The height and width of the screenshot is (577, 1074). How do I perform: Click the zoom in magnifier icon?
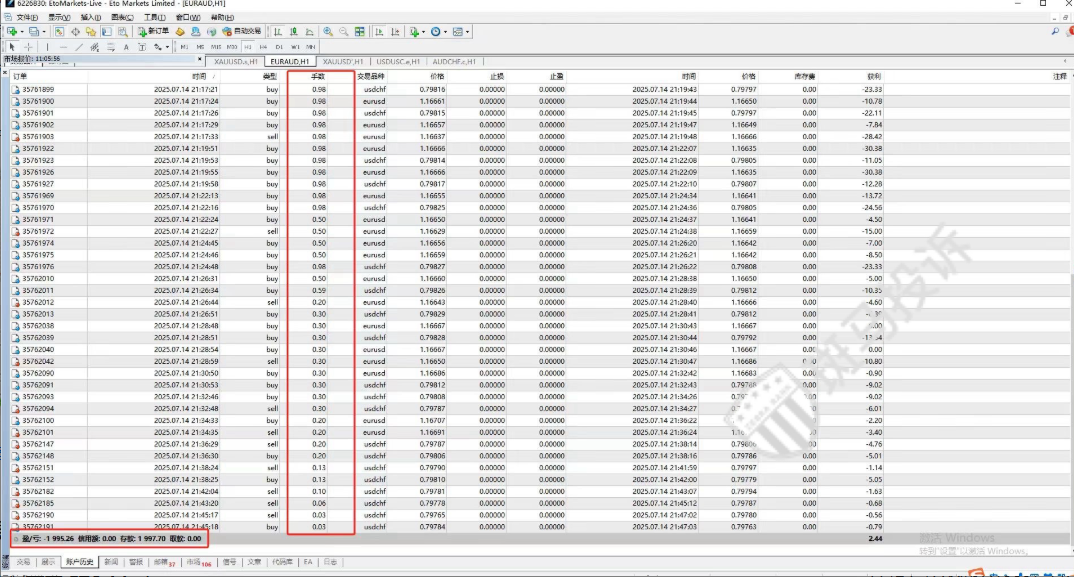[328, 32]
